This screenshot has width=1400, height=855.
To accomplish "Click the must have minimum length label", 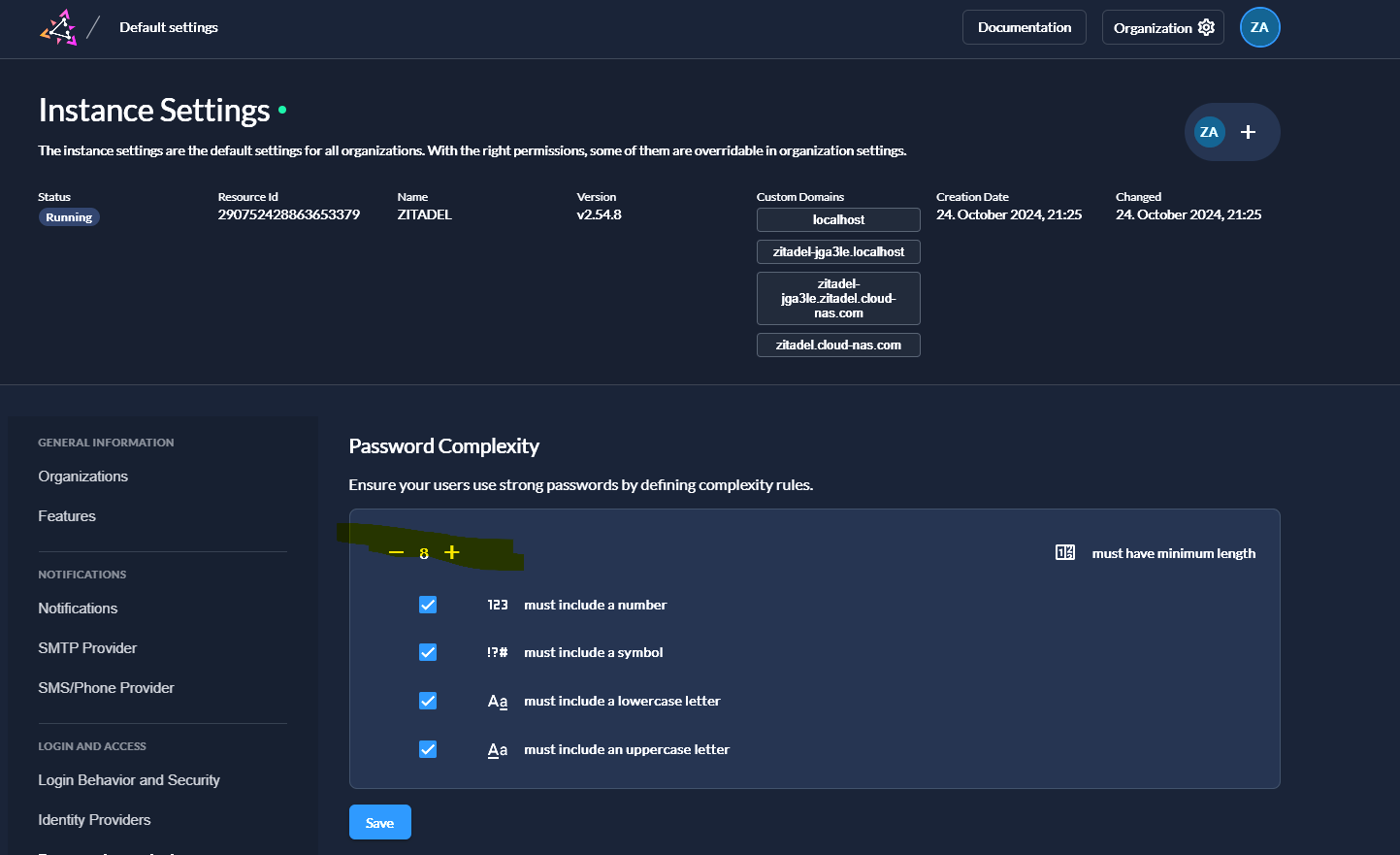I will (x=1174, y=553).
